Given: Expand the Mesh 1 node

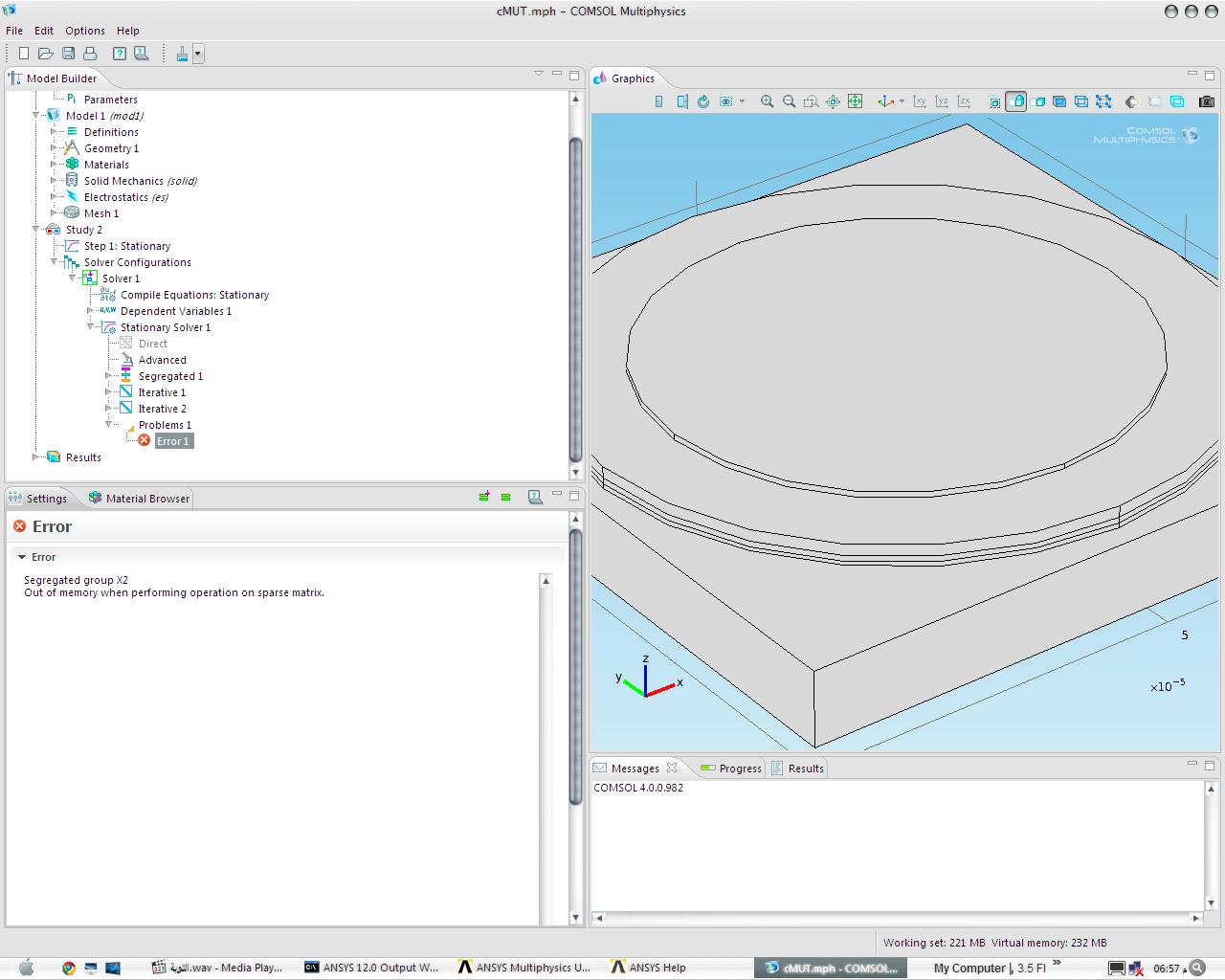Looking at the screenshot, I should [x=55, y=213].
